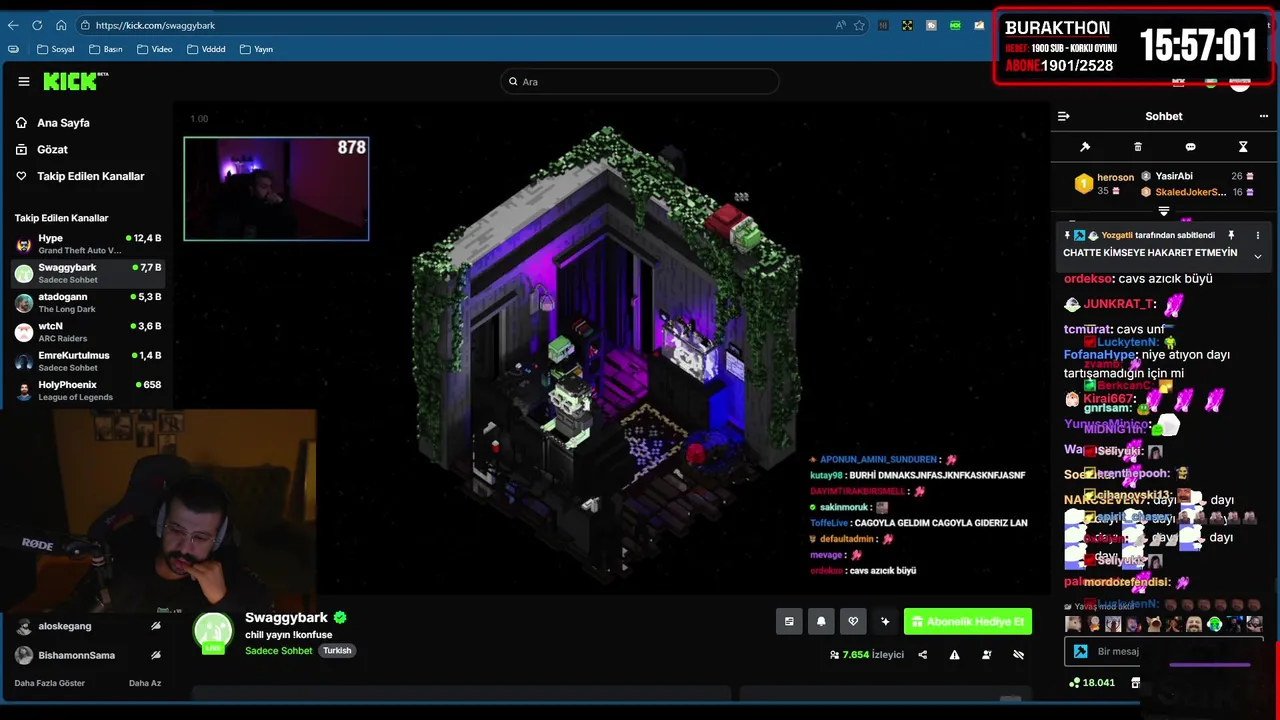Click Swaggybark streamer avatar
The image size is (1280, 720).
213,632
